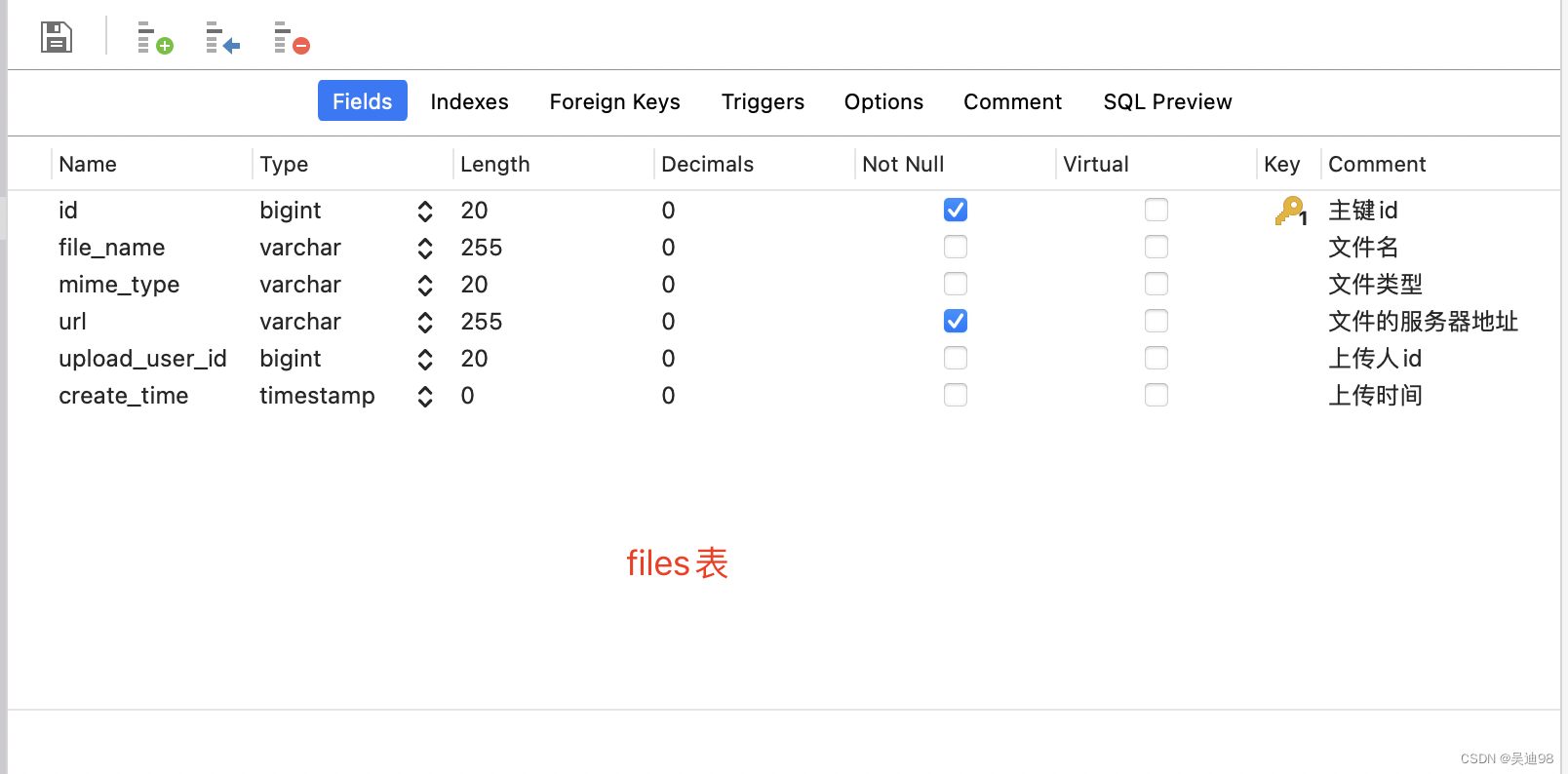Image resolution: width=1568 pixels, height=774 pixels.
Task: Click the Not Null column header
Action: point(903,164)
